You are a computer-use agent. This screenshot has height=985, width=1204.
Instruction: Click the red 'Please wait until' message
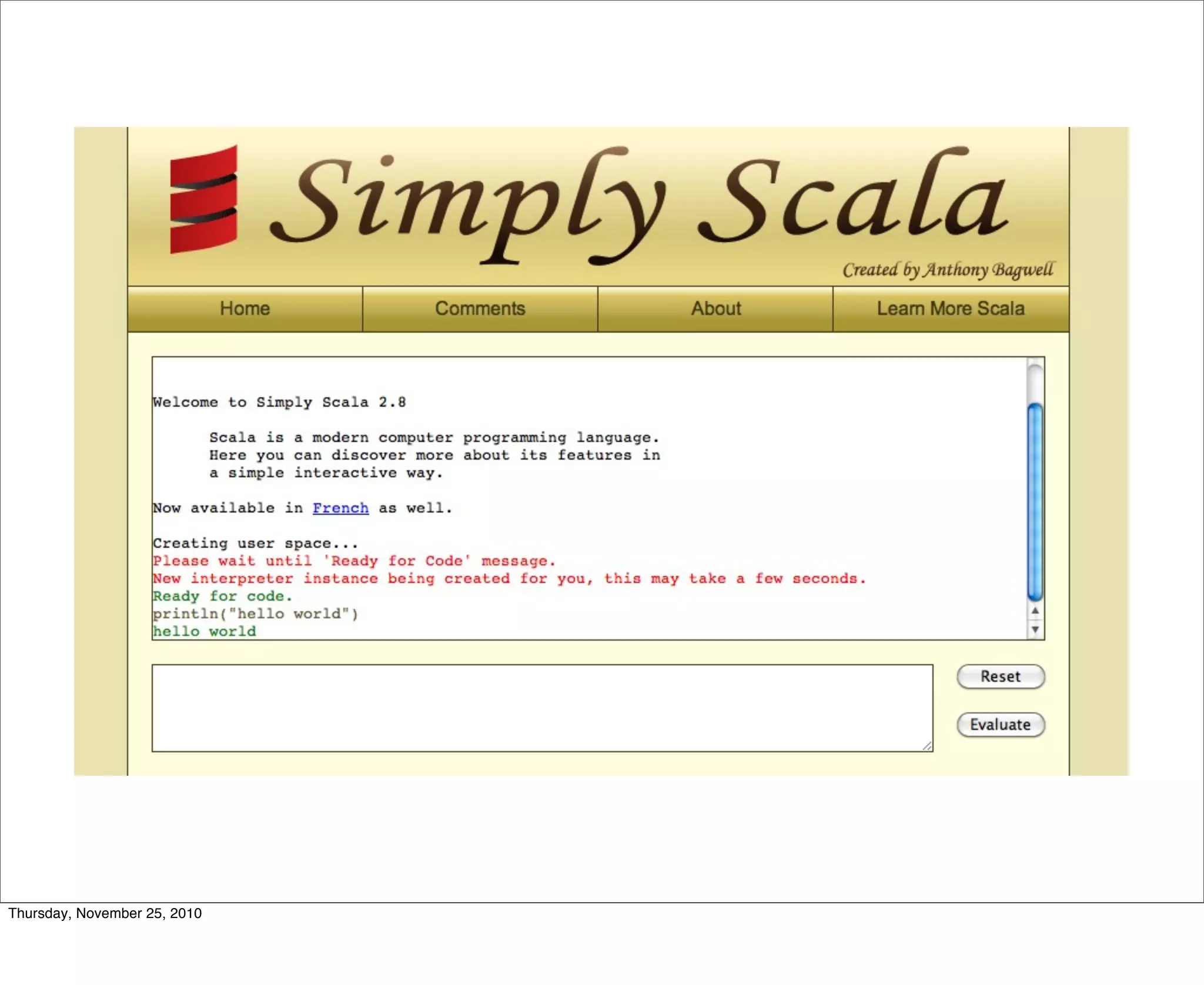click(354, 561)
